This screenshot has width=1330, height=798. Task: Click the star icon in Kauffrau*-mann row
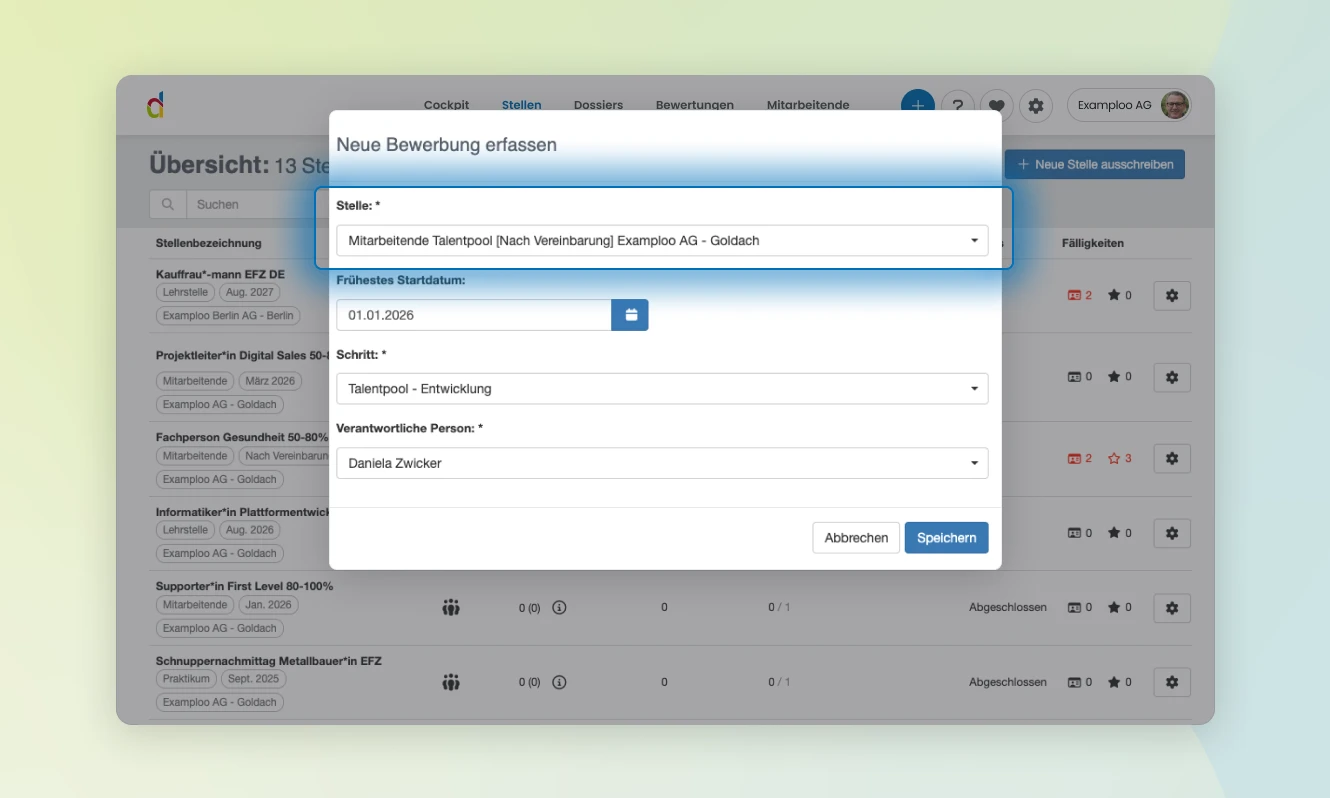1114,296
